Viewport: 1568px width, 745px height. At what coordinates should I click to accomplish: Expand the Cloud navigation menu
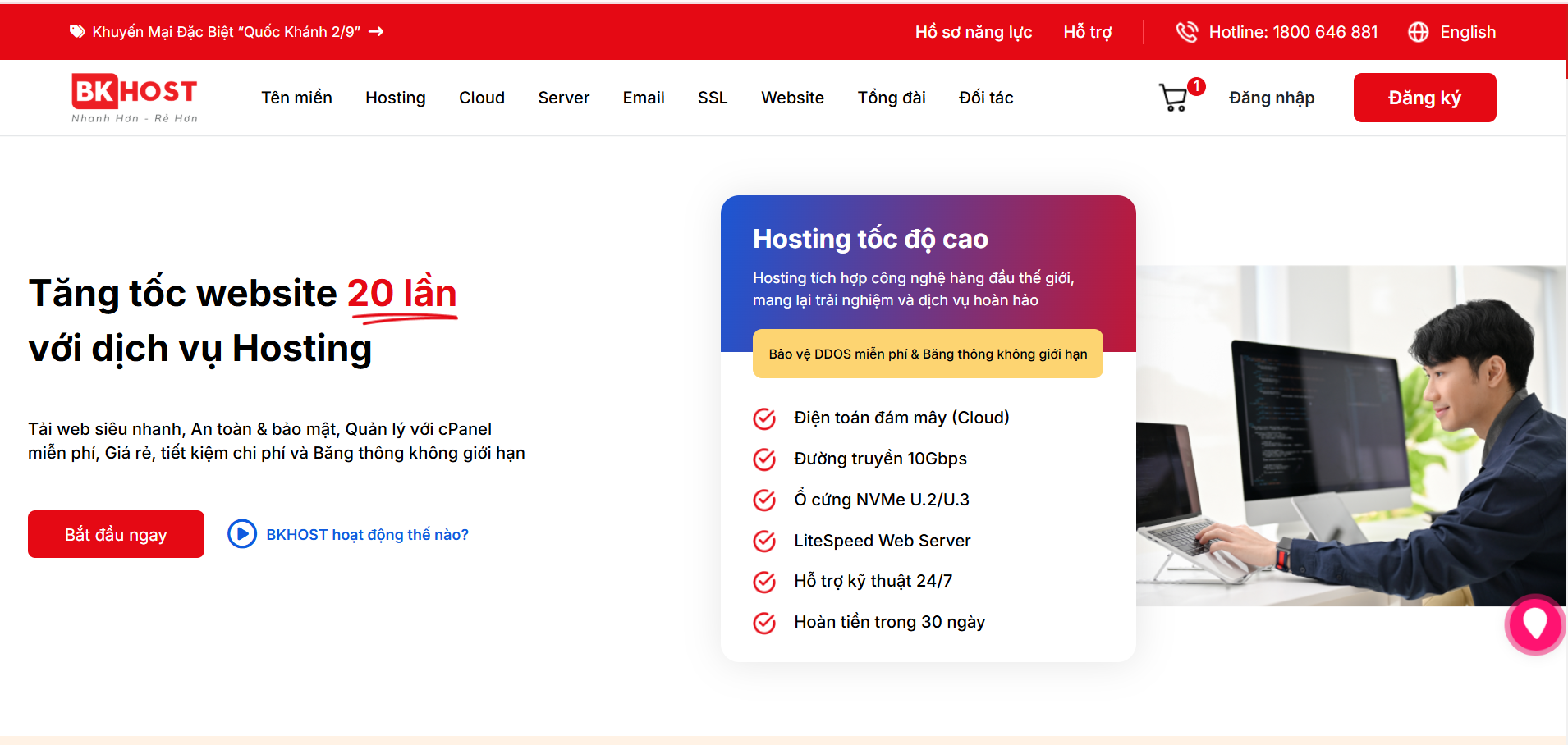point(481,98)
